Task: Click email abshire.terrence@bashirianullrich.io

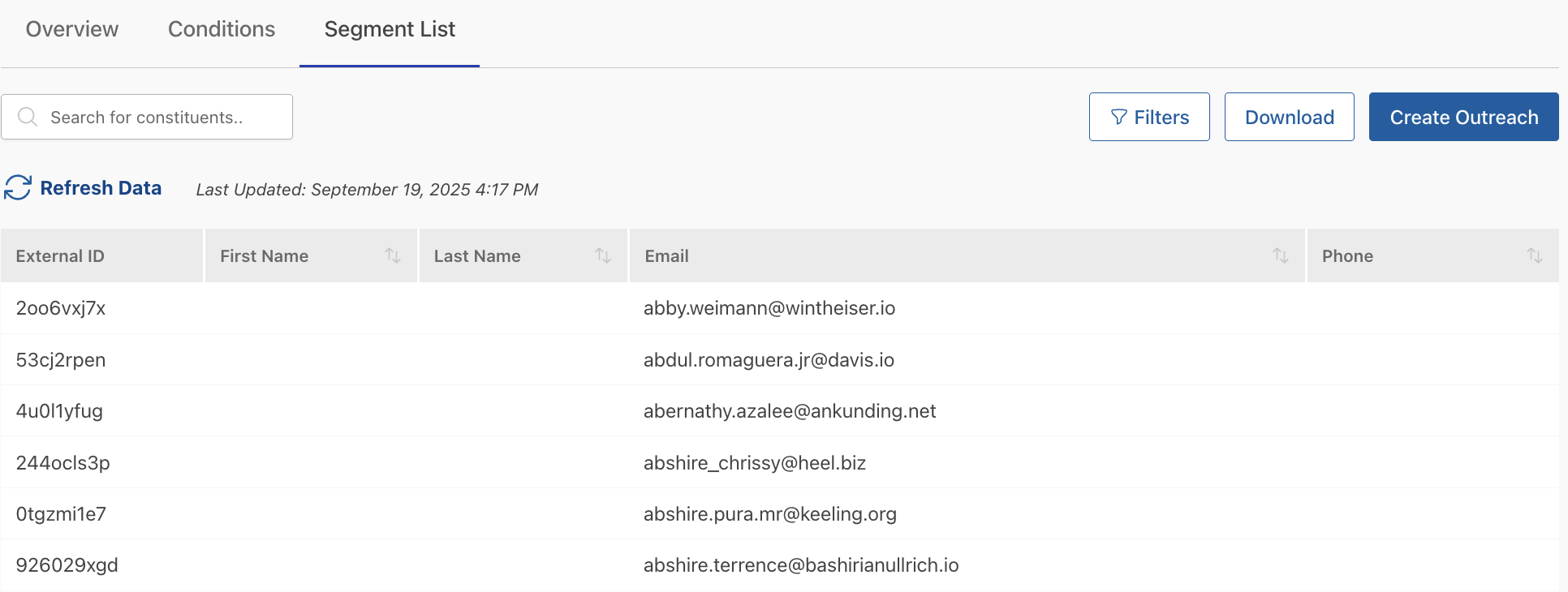Action: (801, 565)
